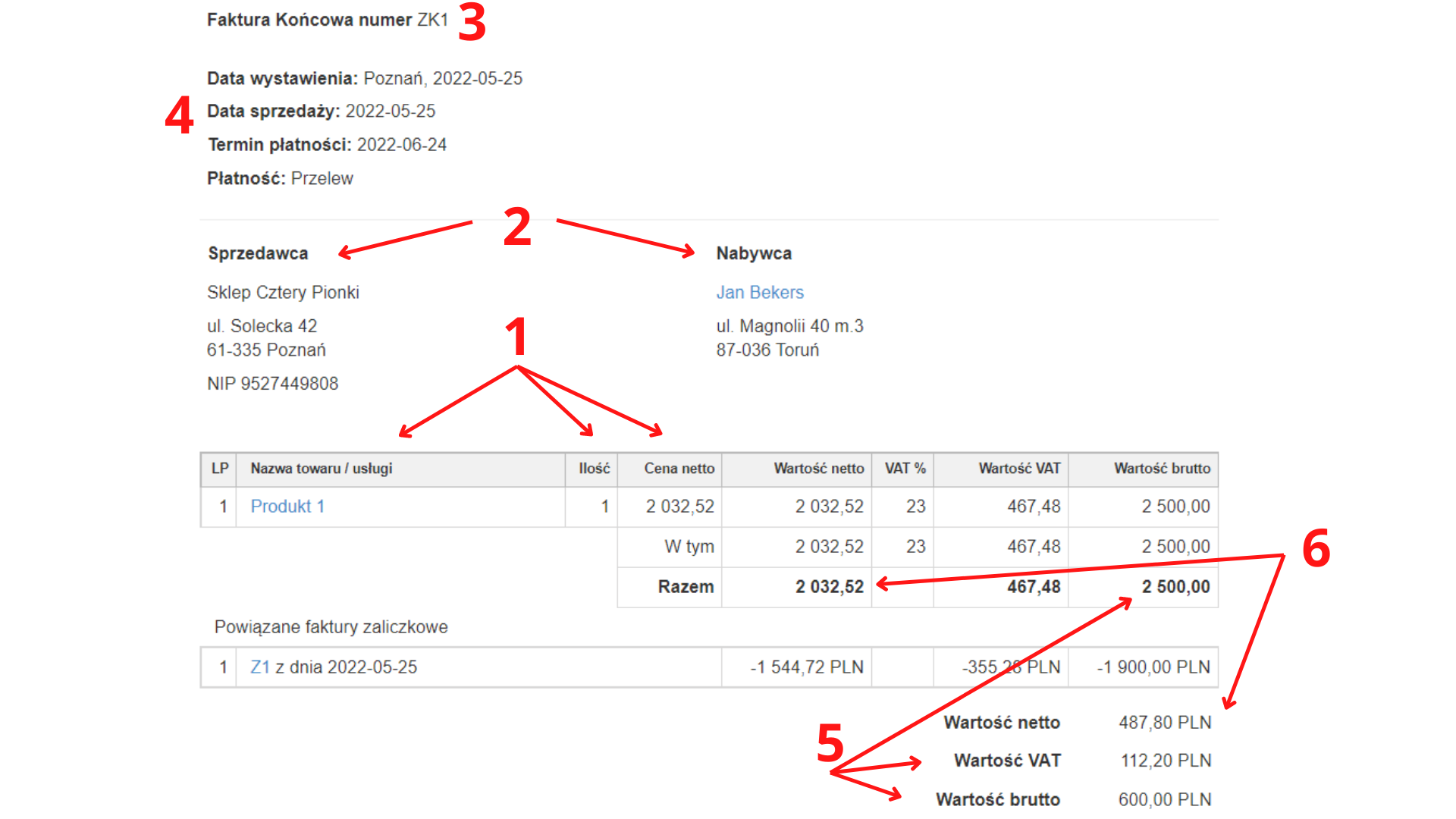
Task: Click the summary value 600,00 PLN
Action: (x=1165, y=800)
